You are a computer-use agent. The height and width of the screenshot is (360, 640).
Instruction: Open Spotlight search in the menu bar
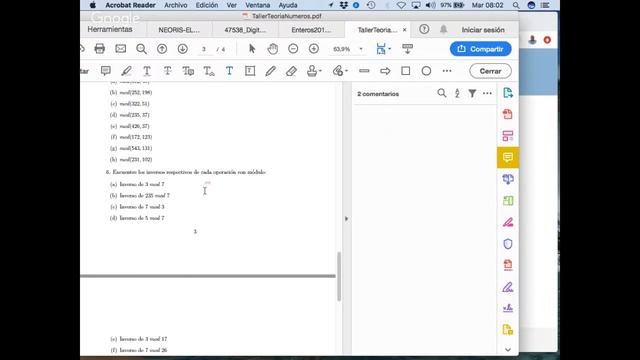coord(516,5)
